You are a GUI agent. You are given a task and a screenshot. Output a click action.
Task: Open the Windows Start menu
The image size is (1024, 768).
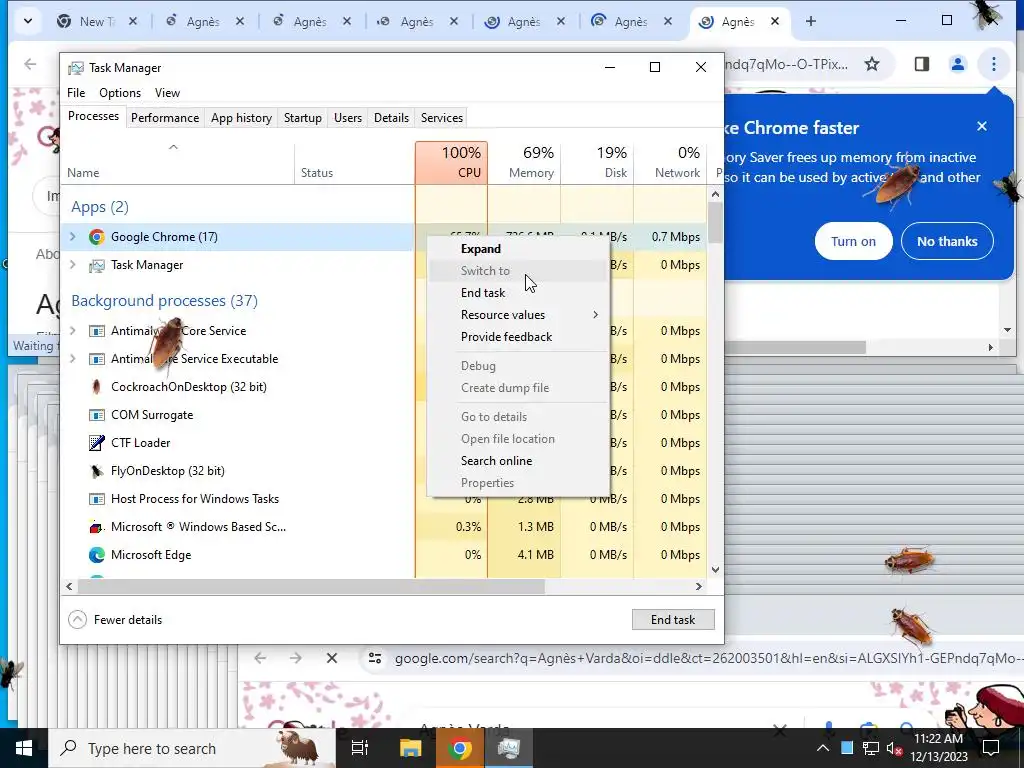coord(24,748)
